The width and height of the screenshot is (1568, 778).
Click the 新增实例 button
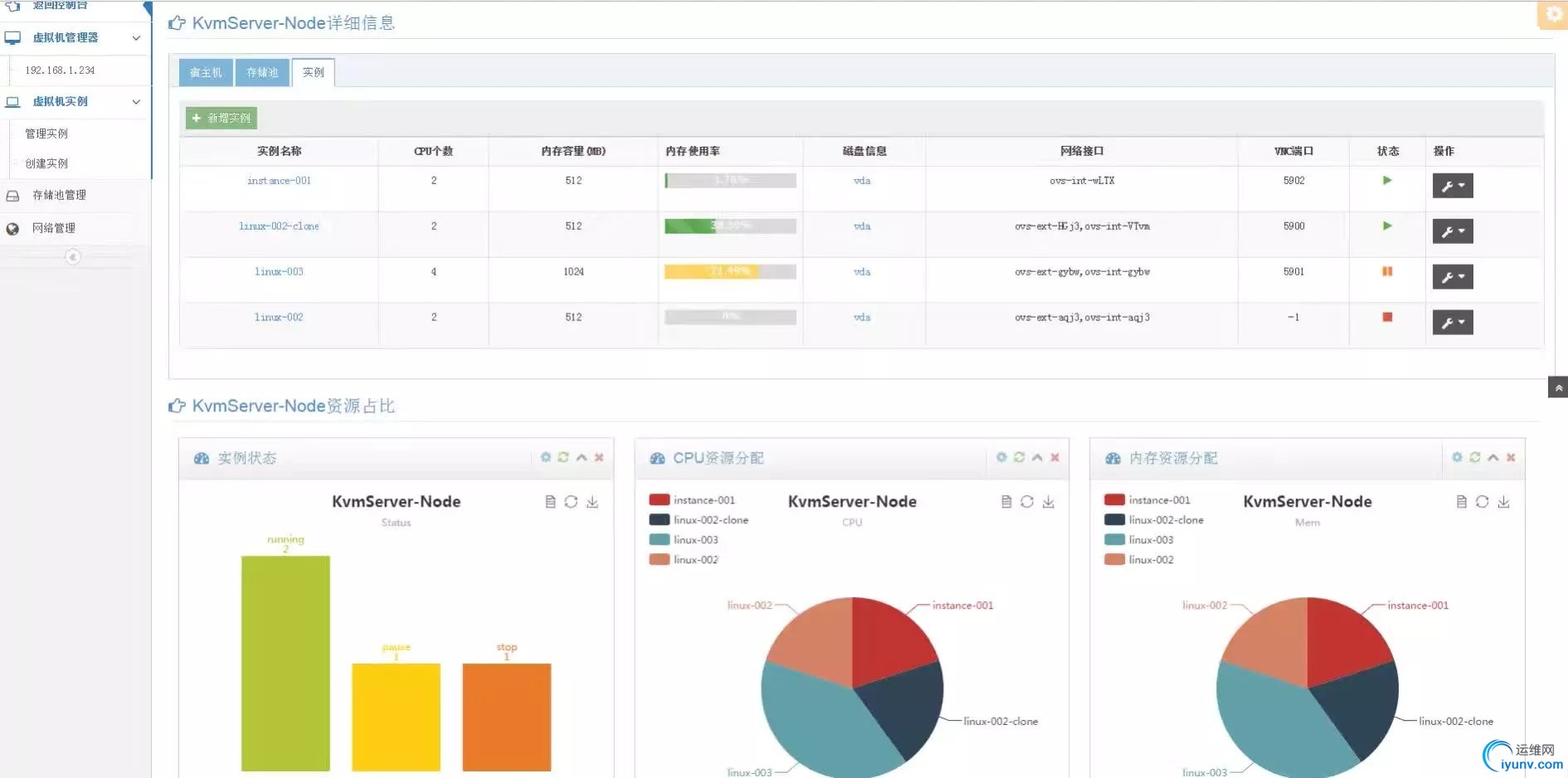pyautogui.click(x=222, y=118)
